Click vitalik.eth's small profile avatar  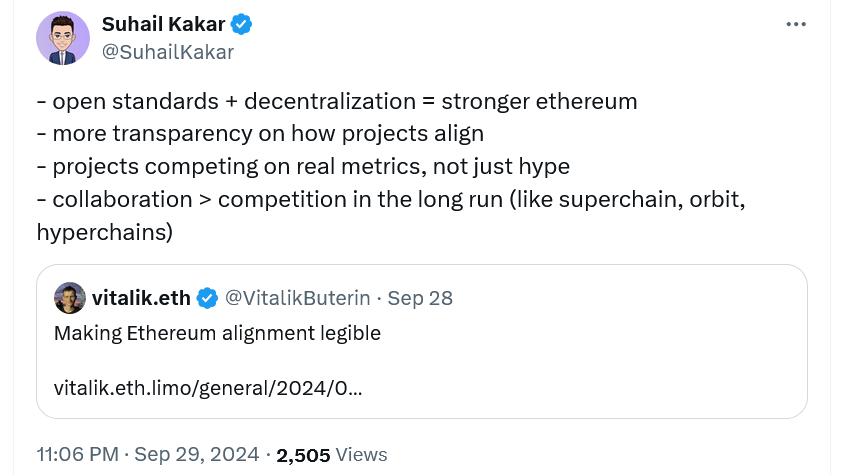click(x=70, y=297)
